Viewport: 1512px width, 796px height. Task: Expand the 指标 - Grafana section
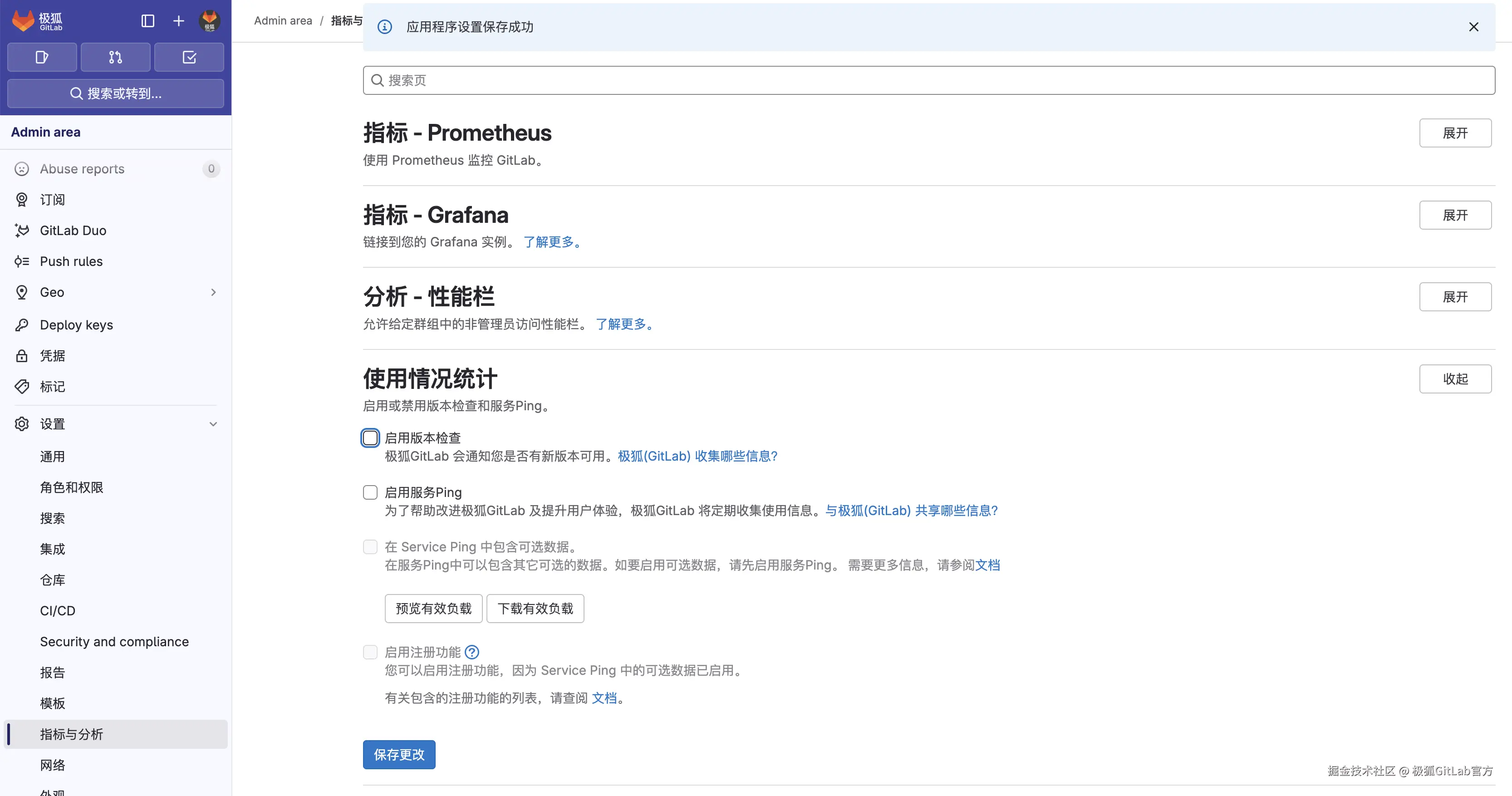pyautogui.click(x=1455, y=215)
